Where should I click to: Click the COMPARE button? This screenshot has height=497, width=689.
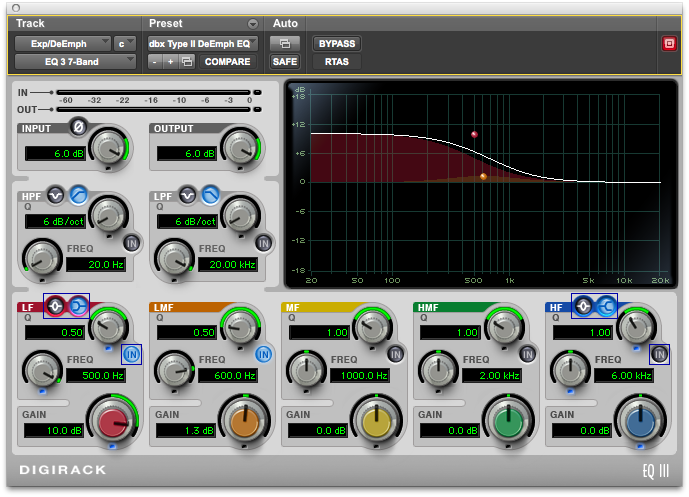pos(228,62)
